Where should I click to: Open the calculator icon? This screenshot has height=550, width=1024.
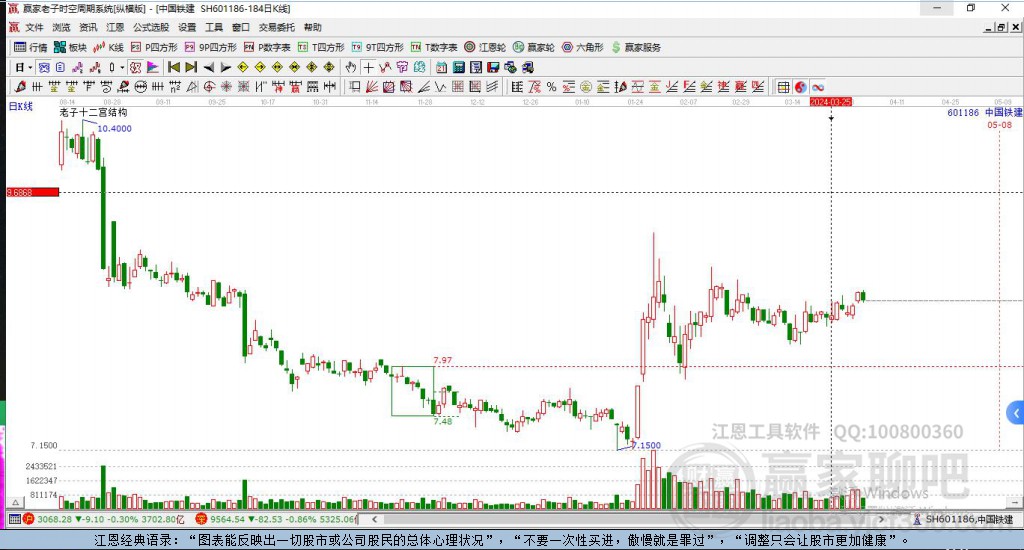point(458,67)
